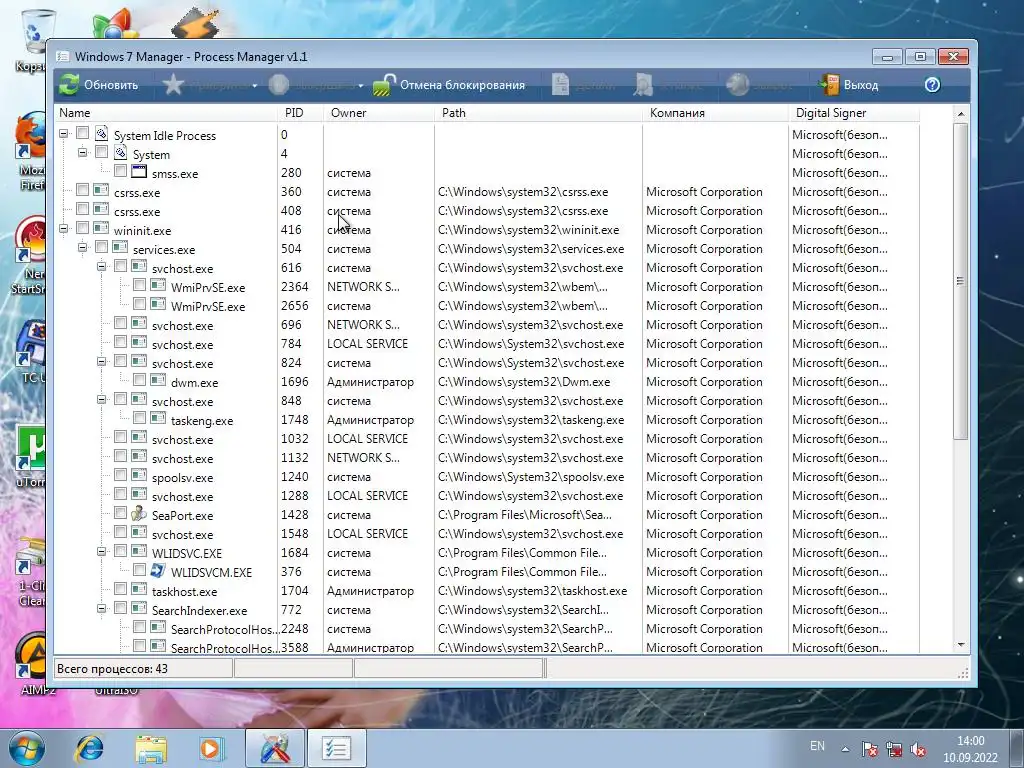
Task: Select the SeaPort.exe process row name
Action: pyautogui.click(x=182, y=516)
